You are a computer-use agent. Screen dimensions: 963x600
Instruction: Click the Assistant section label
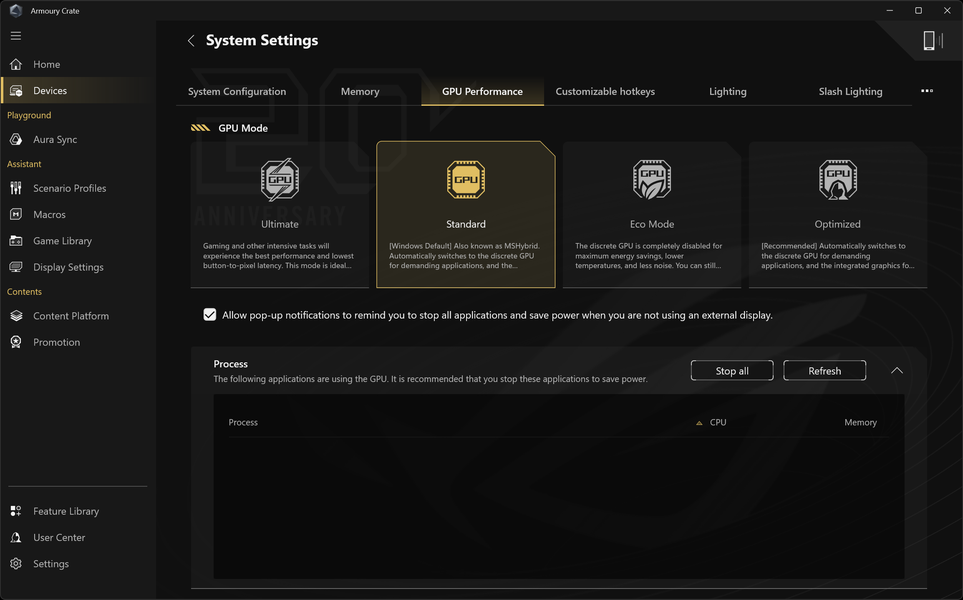point(24,164)
